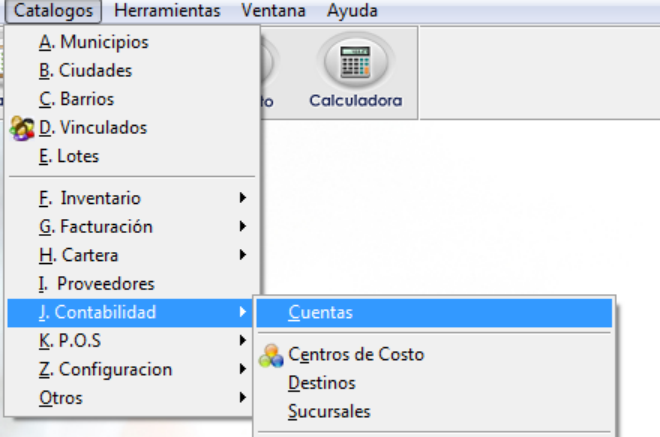Expand the Facturación submenu arrow

242,226
